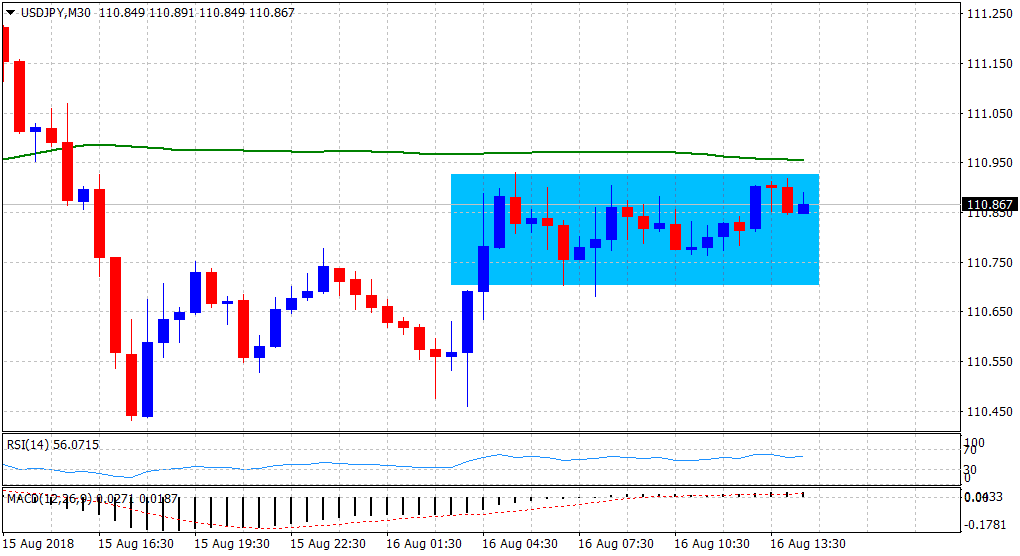Click the current price label 110.867
1020x556 pixels.
988,205
